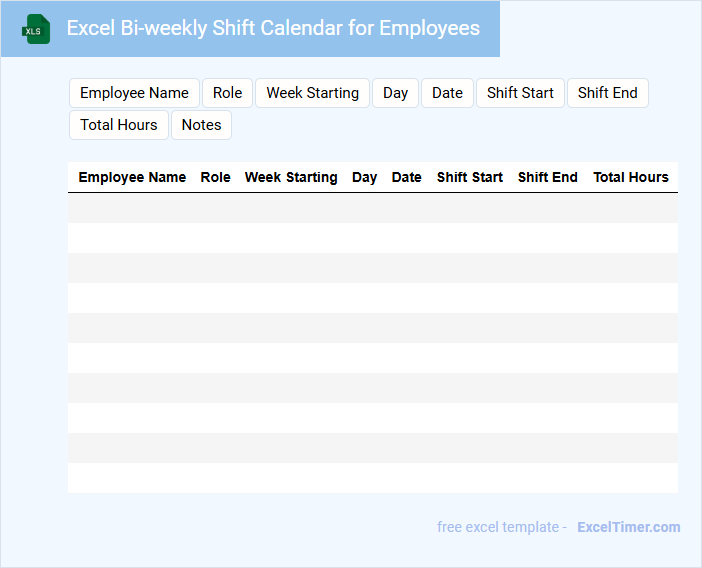Click the Shift Start tag

tap(520, 93)
